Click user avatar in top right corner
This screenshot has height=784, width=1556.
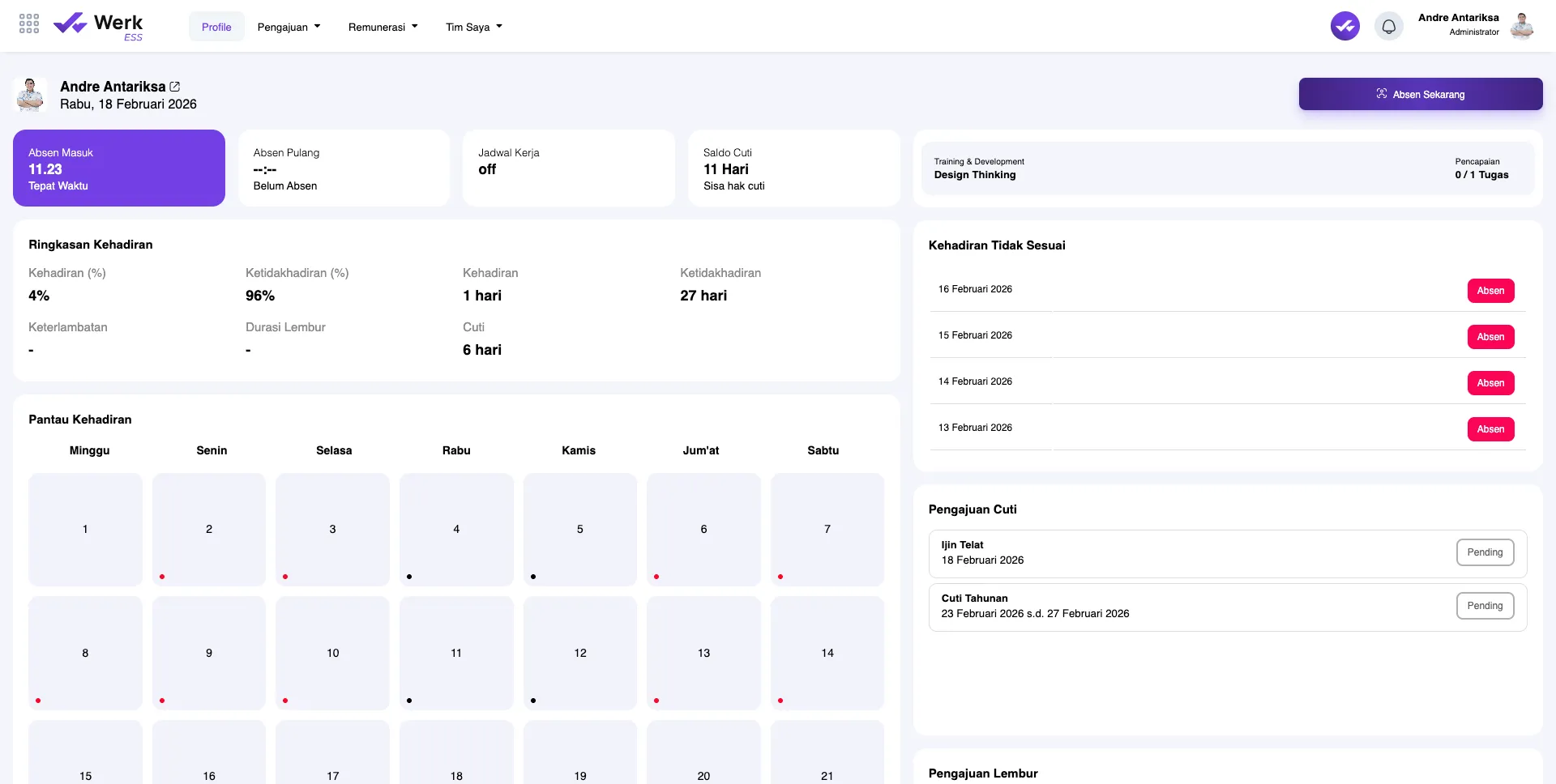(1521, 26)
